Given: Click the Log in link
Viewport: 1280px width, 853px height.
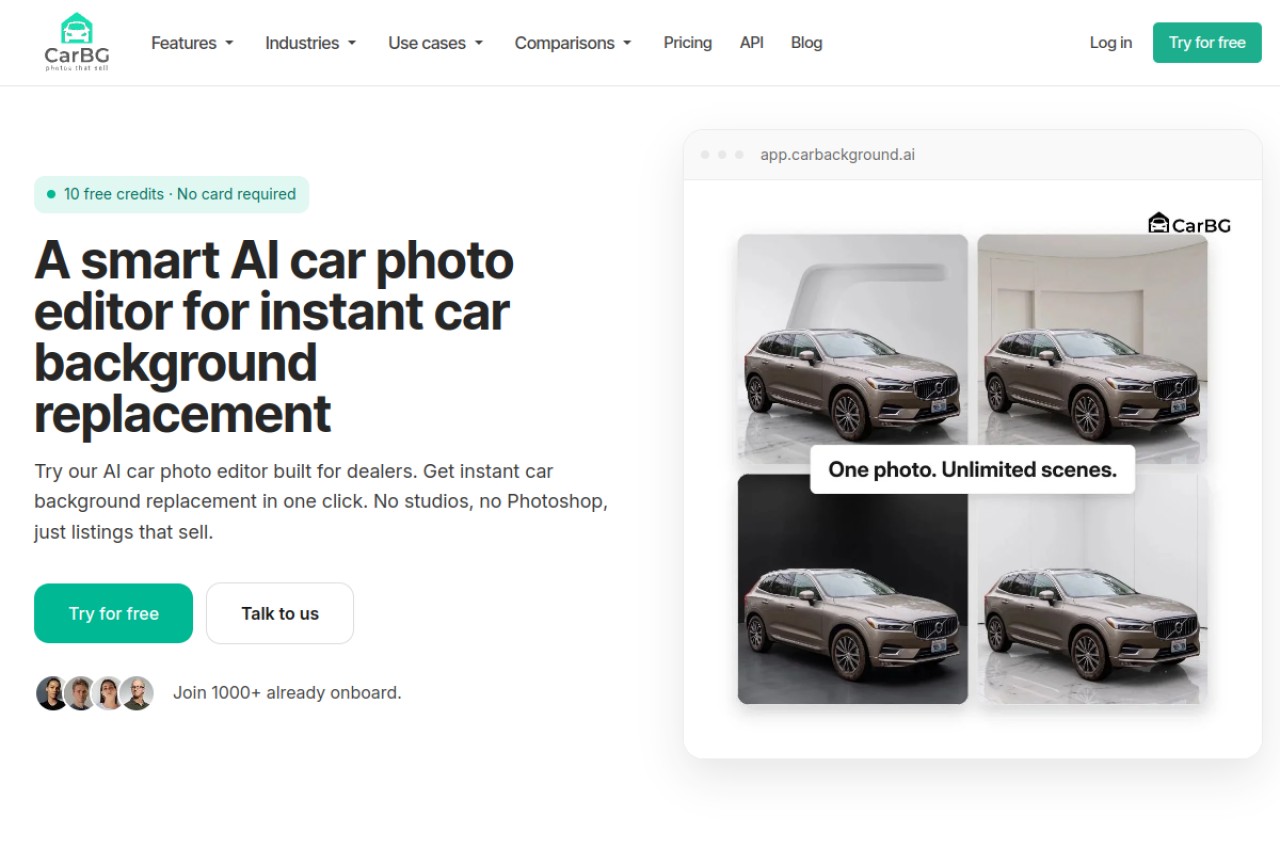Looking at the screenshot, I should tap(1111, 43).
